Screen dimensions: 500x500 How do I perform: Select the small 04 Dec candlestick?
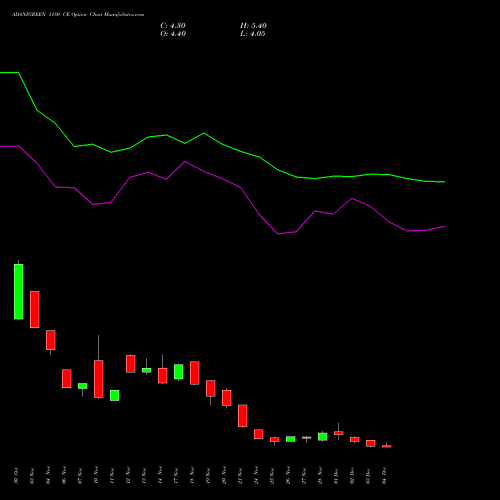(x=387, y=446)
